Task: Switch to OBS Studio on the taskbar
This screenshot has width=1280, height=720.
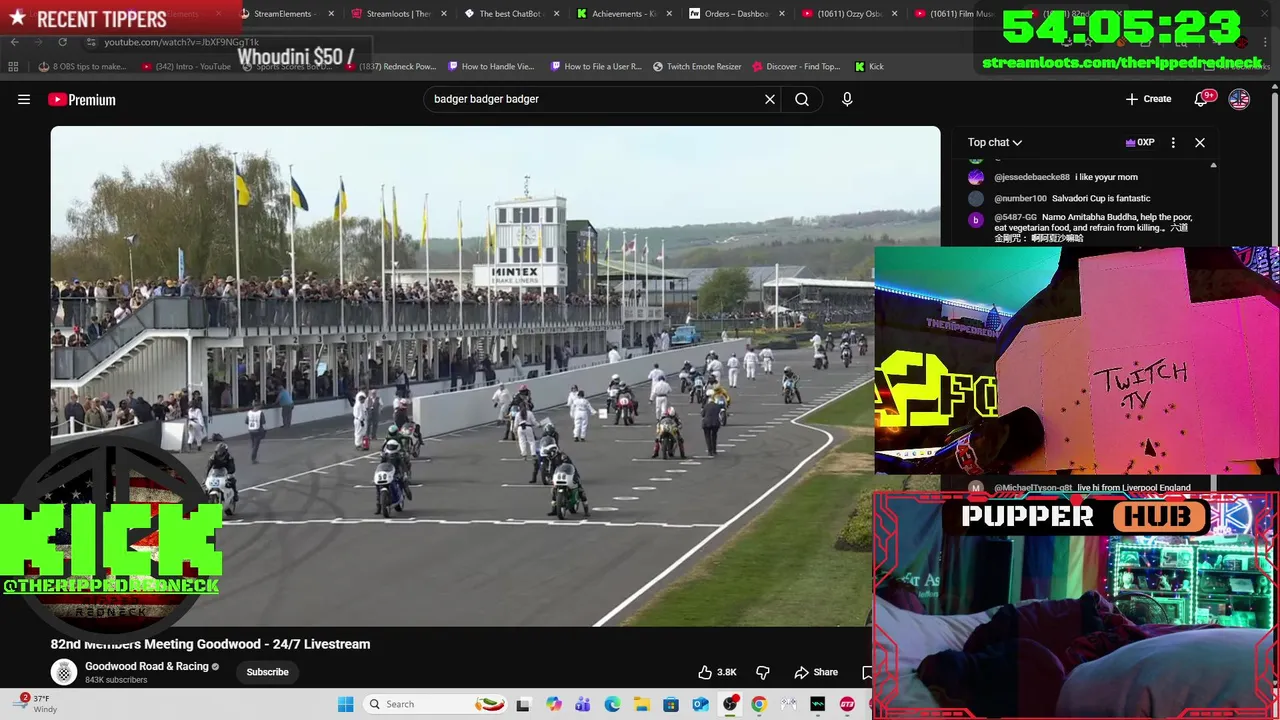Action: pos(730,704)
